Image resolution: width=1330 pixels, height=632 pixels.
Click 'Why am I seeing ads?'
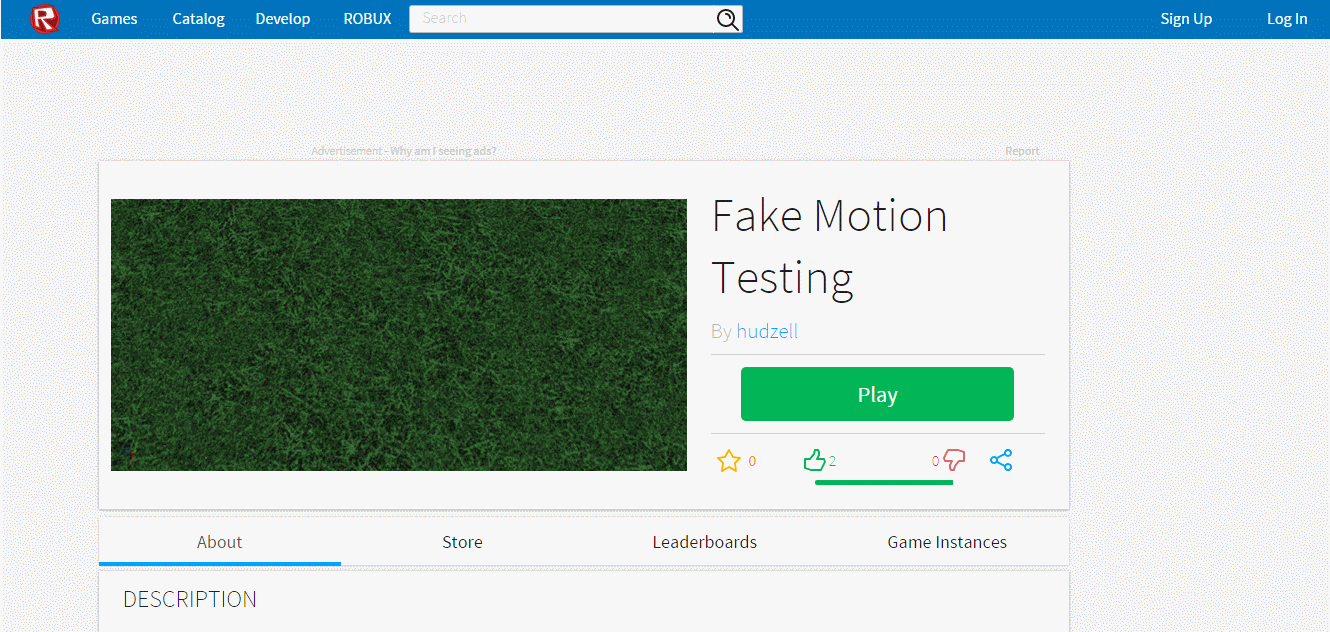tap(443, 151)
